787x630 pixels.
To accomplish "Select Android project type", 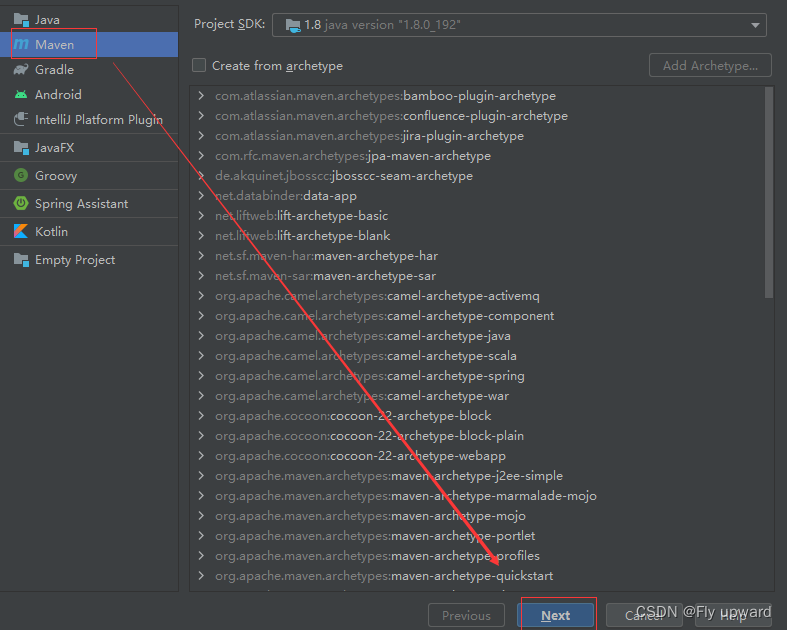I will [x=89, y=94].
